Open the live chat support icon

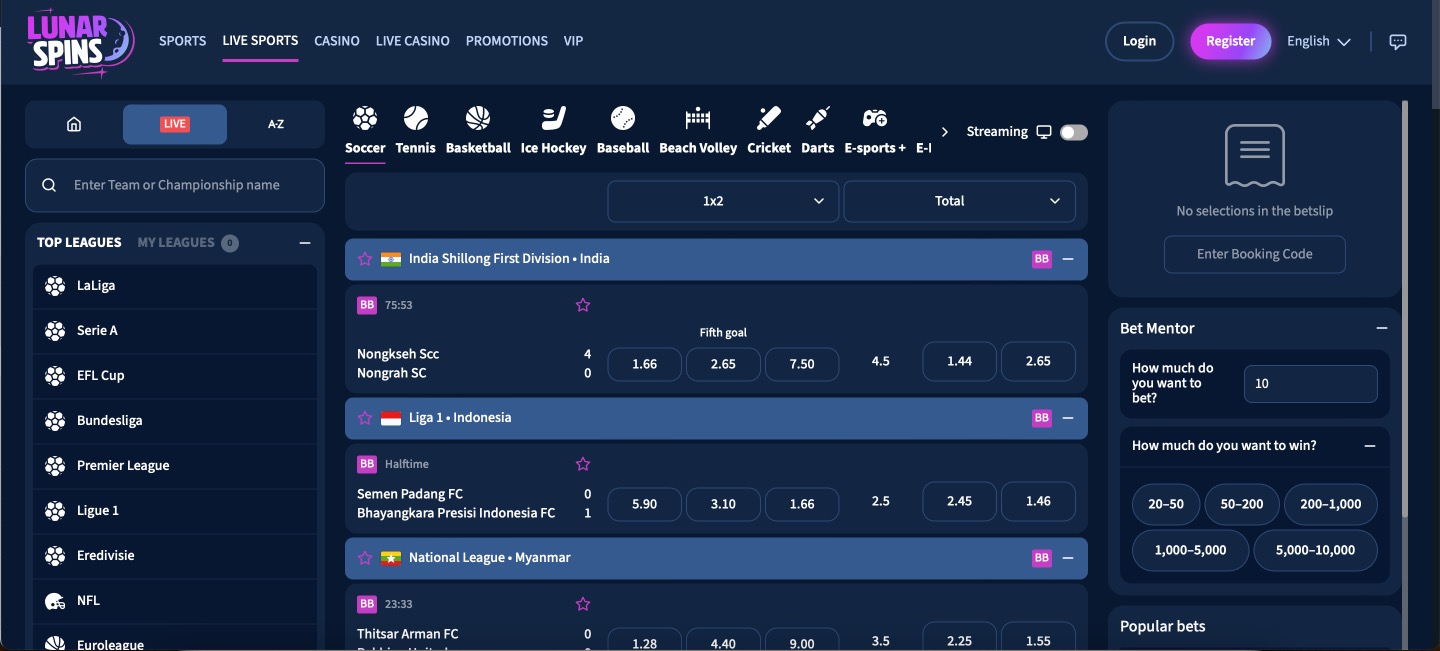[1398, 41]
